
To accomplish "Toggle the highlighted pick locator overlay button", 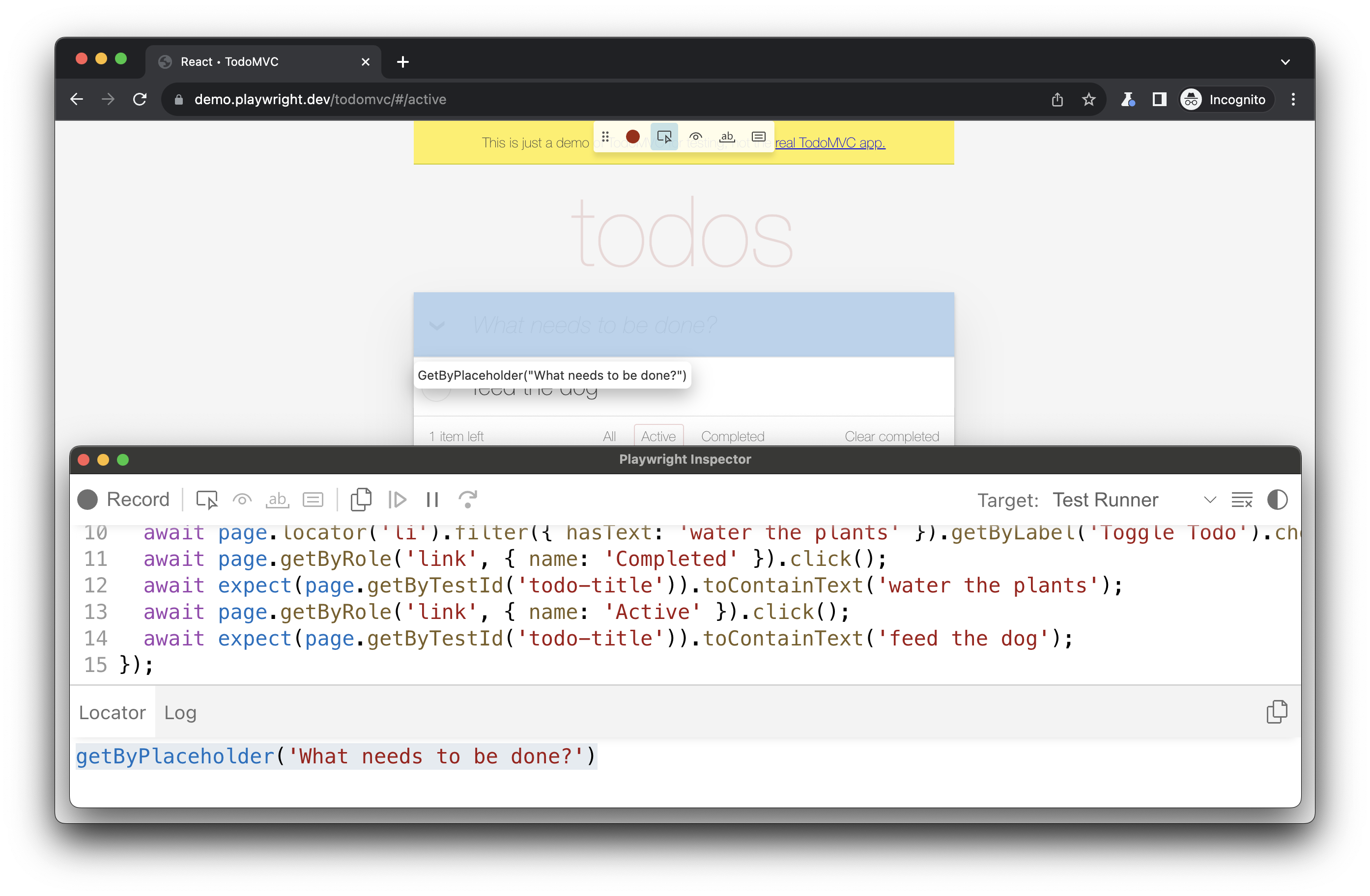I will pyautogui.click(x=664, y=137).
